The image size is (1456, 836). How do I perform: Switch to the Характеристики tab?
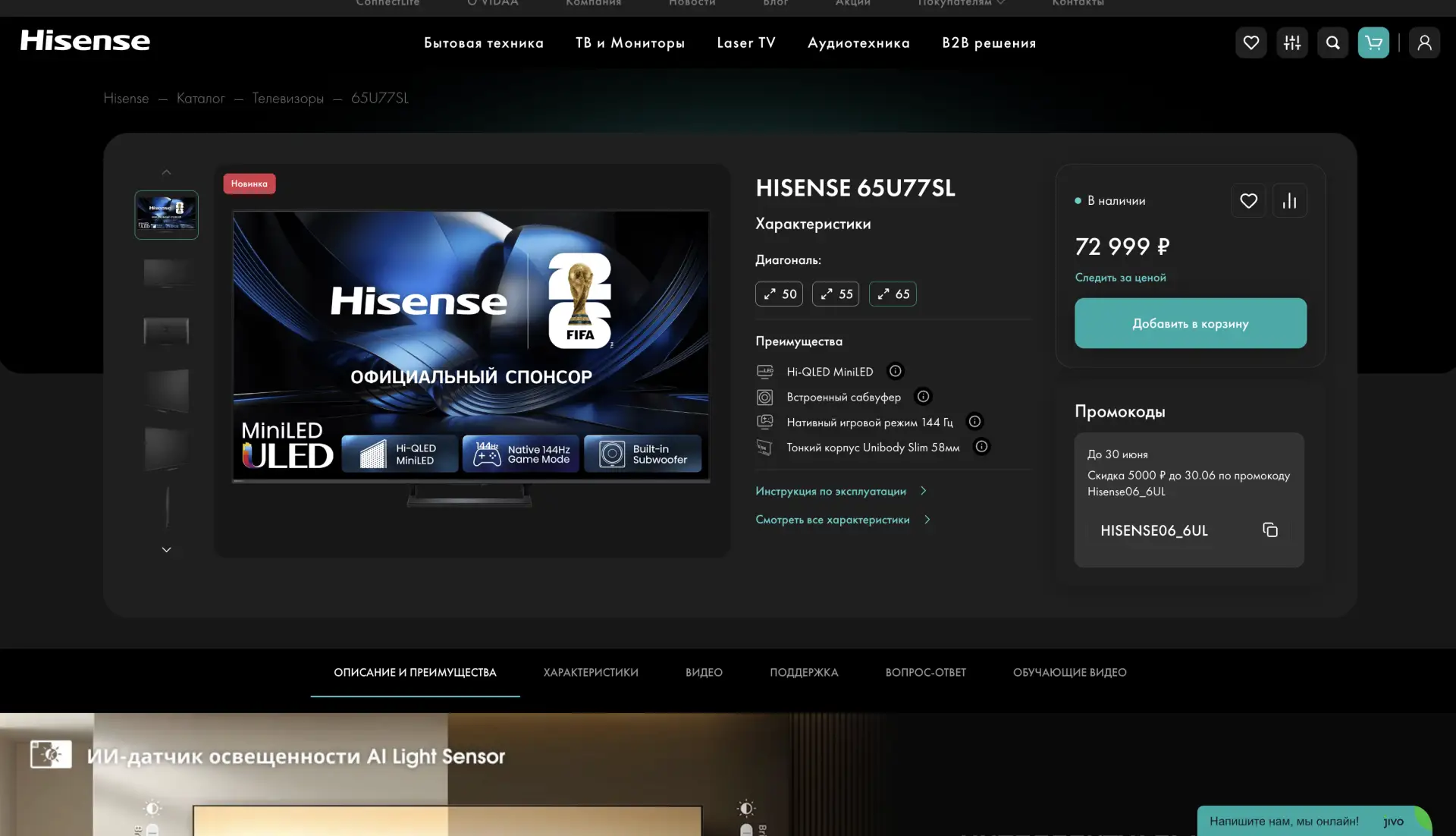(591, 673)
